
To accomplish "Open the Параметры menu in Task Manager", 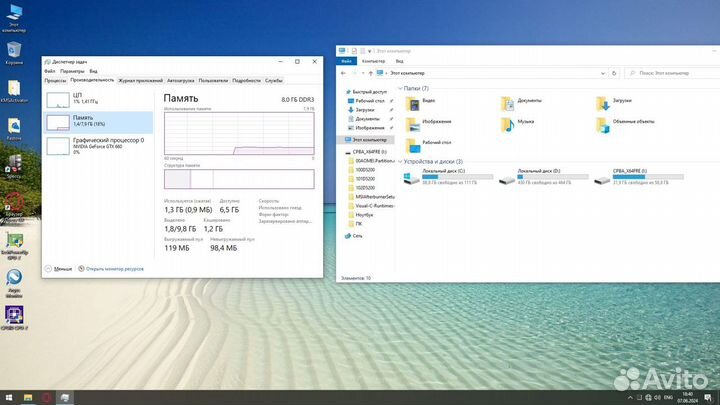I will click(x=72, y=71).
